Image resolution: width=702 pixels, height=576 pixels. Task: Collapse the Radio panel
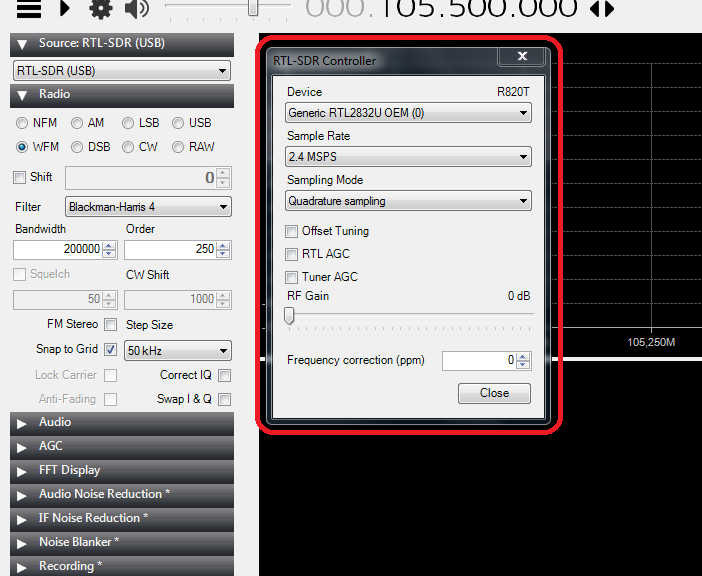coord(122,95)
